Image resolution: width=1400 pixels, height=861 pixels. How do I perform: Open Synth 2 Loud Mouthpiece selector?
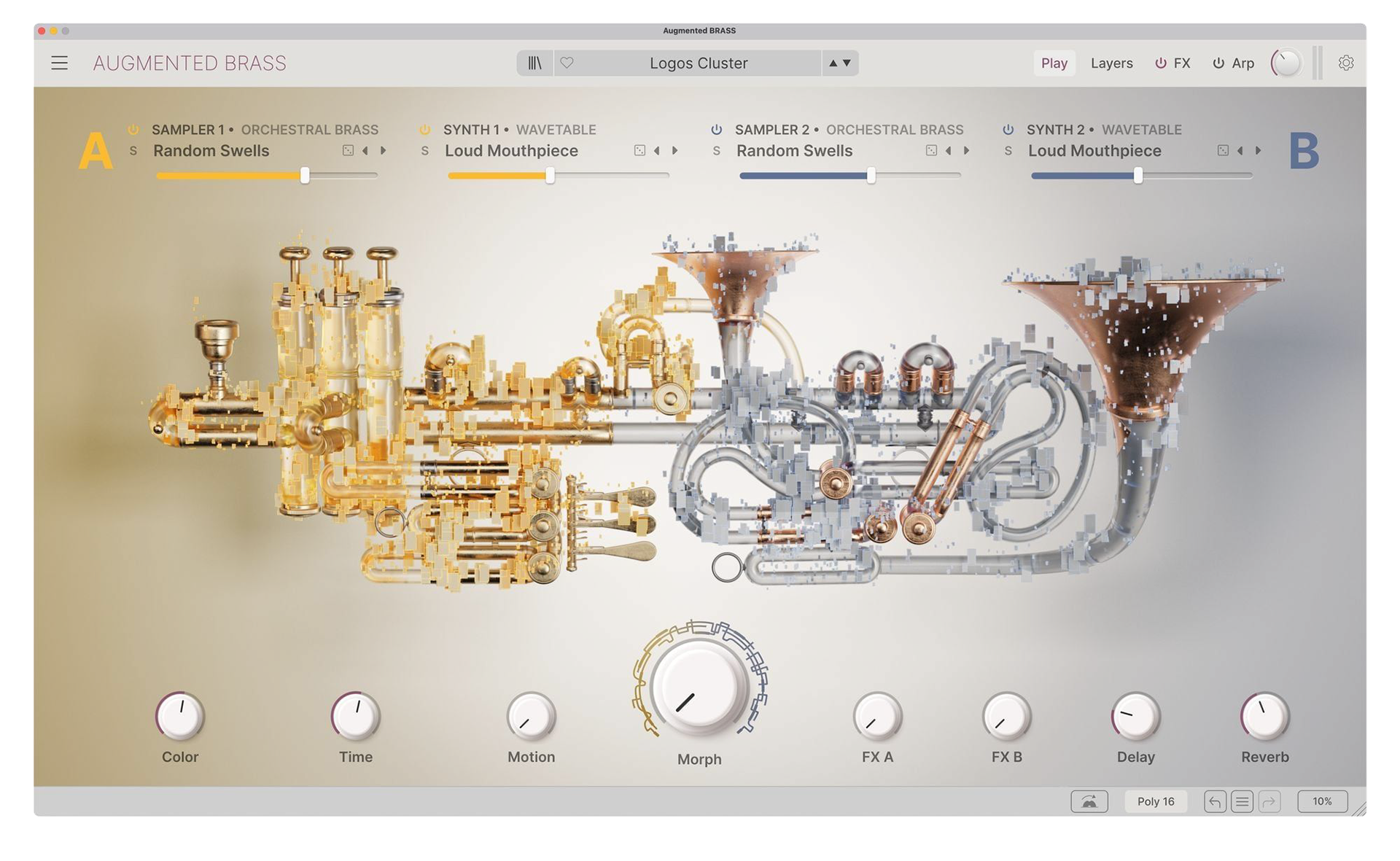pyautogui.click(x=1094, y=151)
